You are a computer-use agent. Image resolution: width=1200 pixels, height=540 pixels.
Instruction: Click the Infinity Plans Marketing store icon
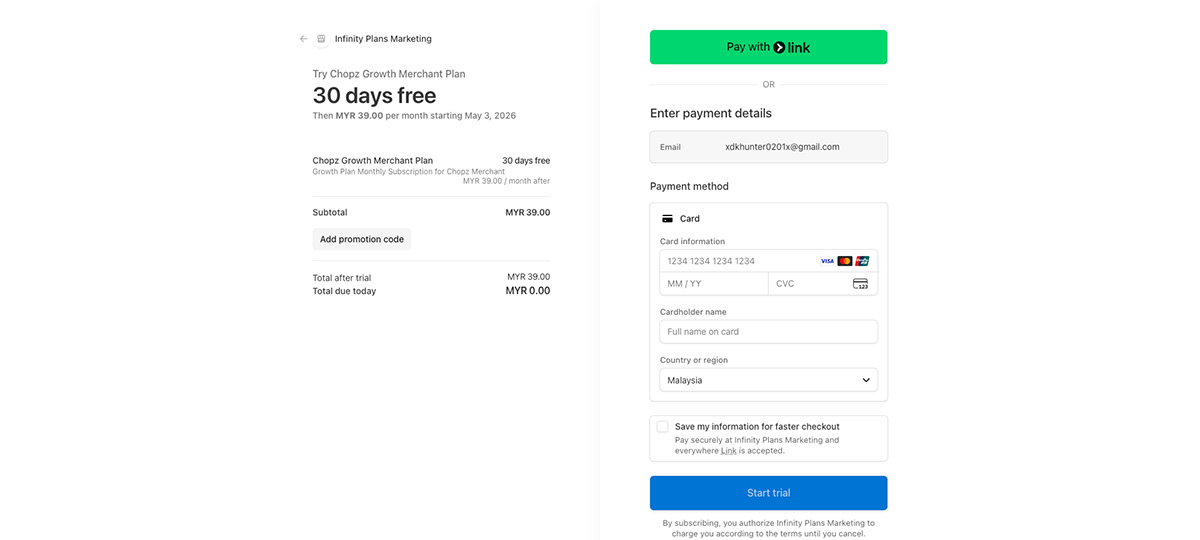[x=321, y=39]
